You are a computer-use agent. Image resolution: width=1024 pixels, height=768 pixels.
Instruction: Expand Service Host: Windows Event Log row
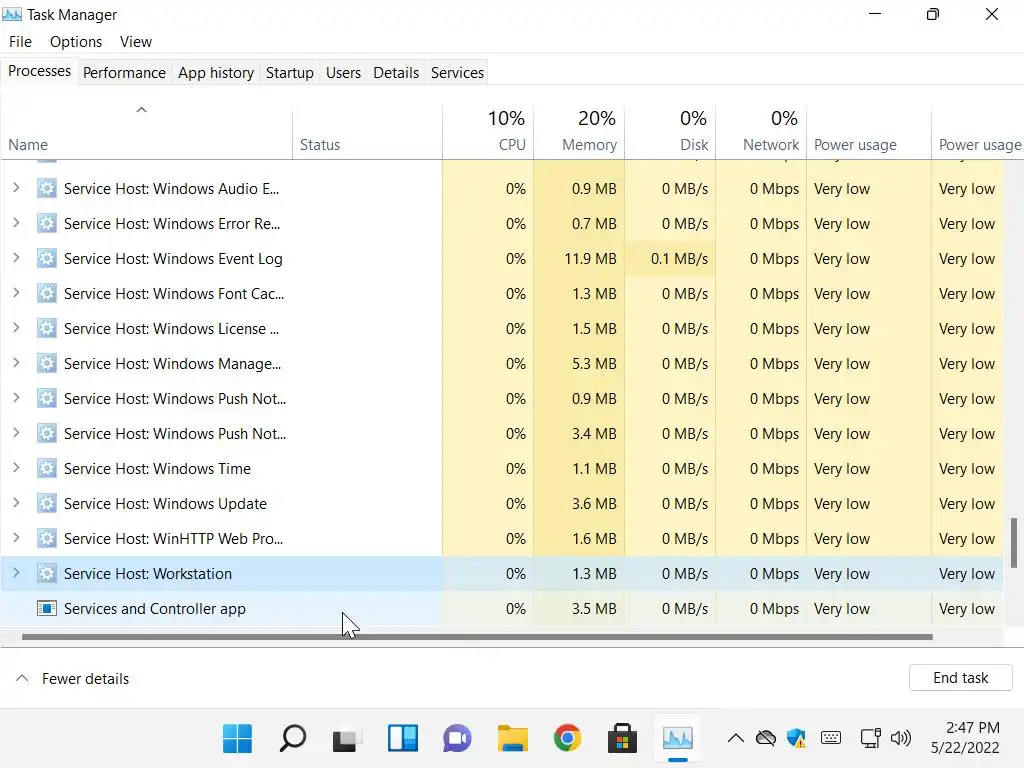coord(16,258)
